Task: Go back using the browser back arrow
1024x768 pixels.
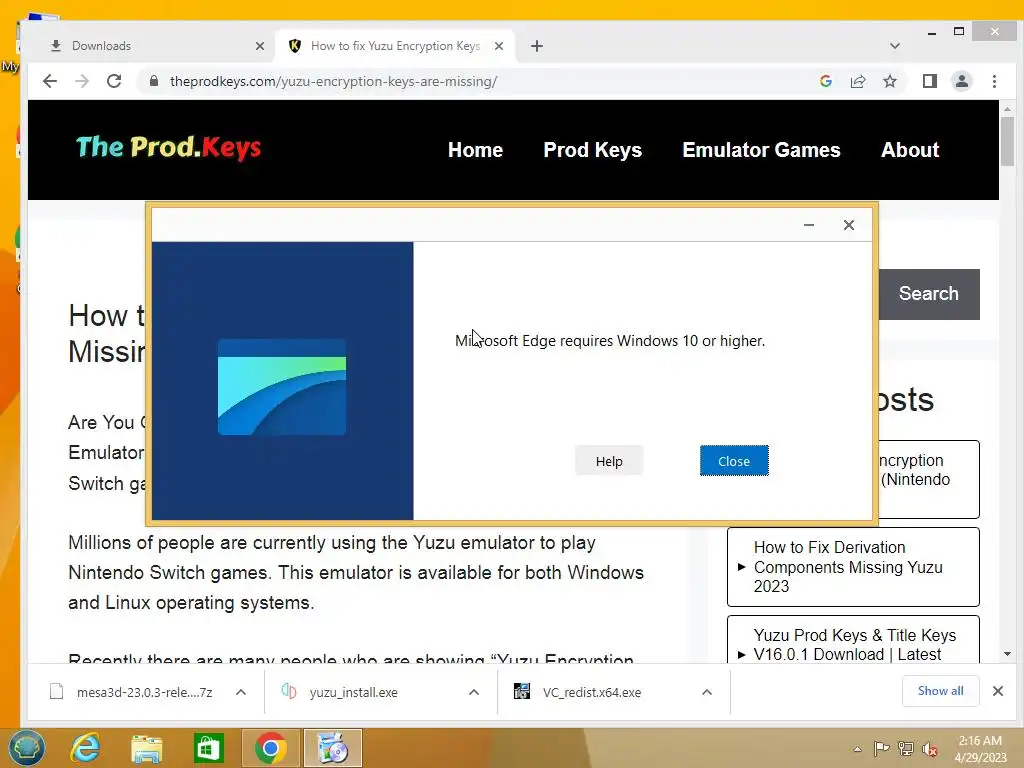Action: click(50, 81)
